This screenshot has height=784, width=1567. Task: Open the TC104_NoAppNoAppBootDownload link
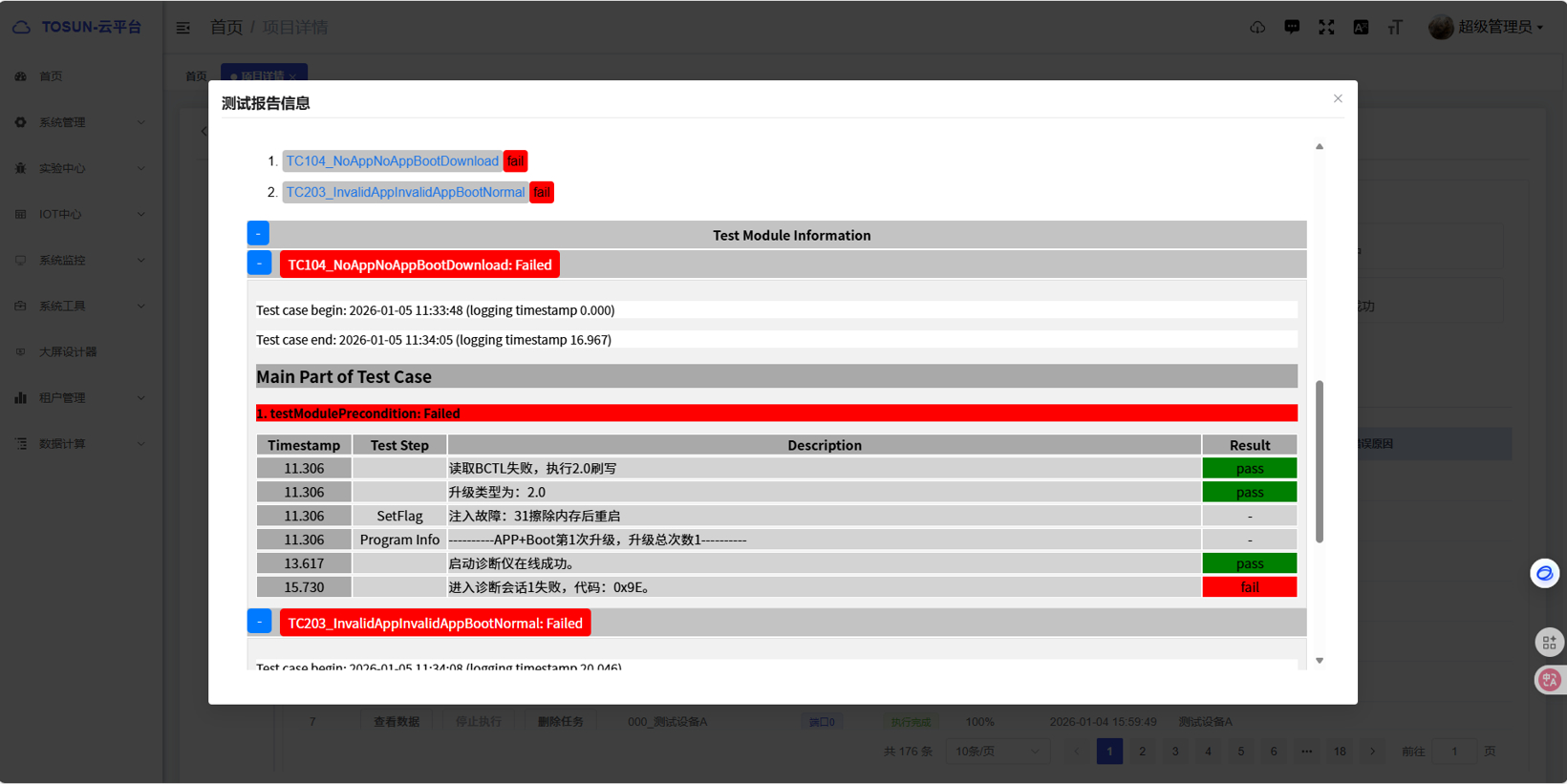(392, 161)
